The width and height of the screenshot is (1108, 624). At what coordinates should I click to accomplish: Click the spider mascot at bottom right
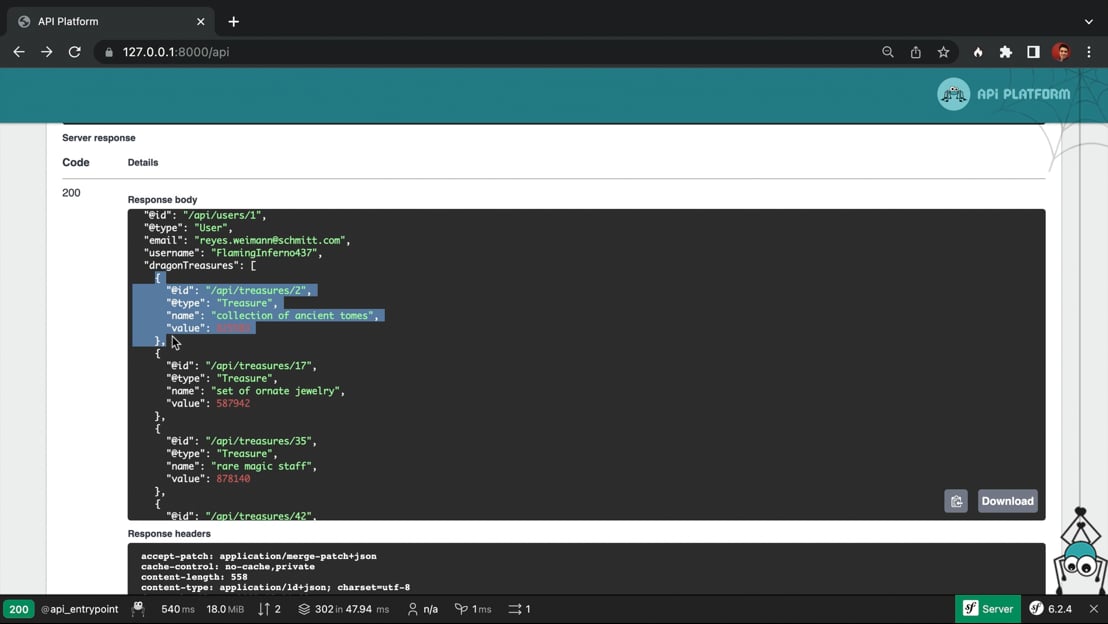pos(1080,551)
